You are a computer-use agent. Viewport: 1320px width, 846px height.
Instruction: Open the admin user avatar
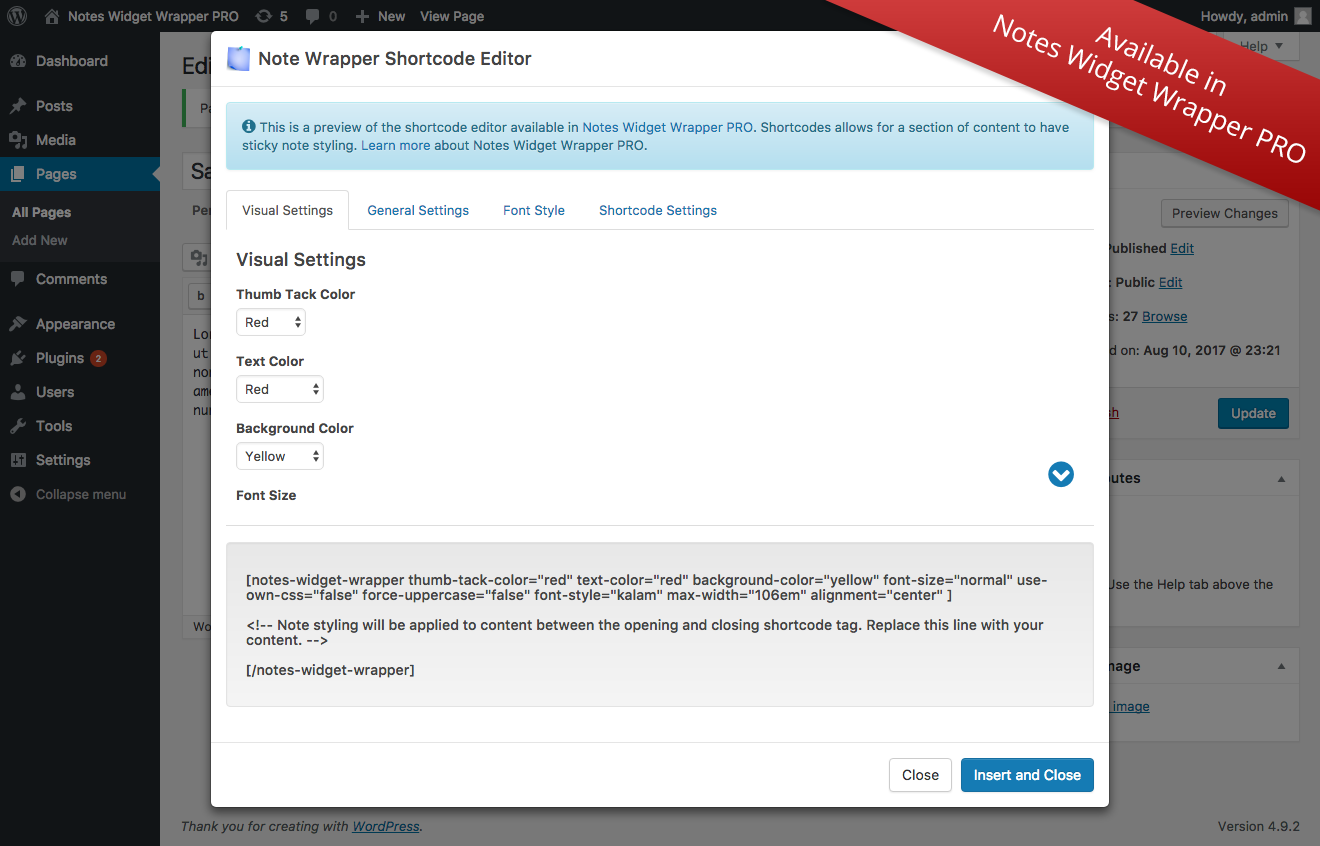coord(1302,16)
